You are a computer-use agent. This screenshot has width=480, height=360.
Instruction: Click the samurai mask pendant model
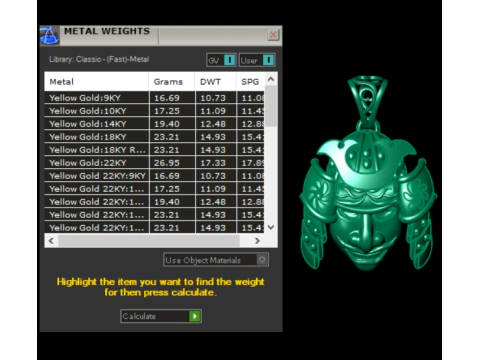pyautogui.click(x=368, y=173)
